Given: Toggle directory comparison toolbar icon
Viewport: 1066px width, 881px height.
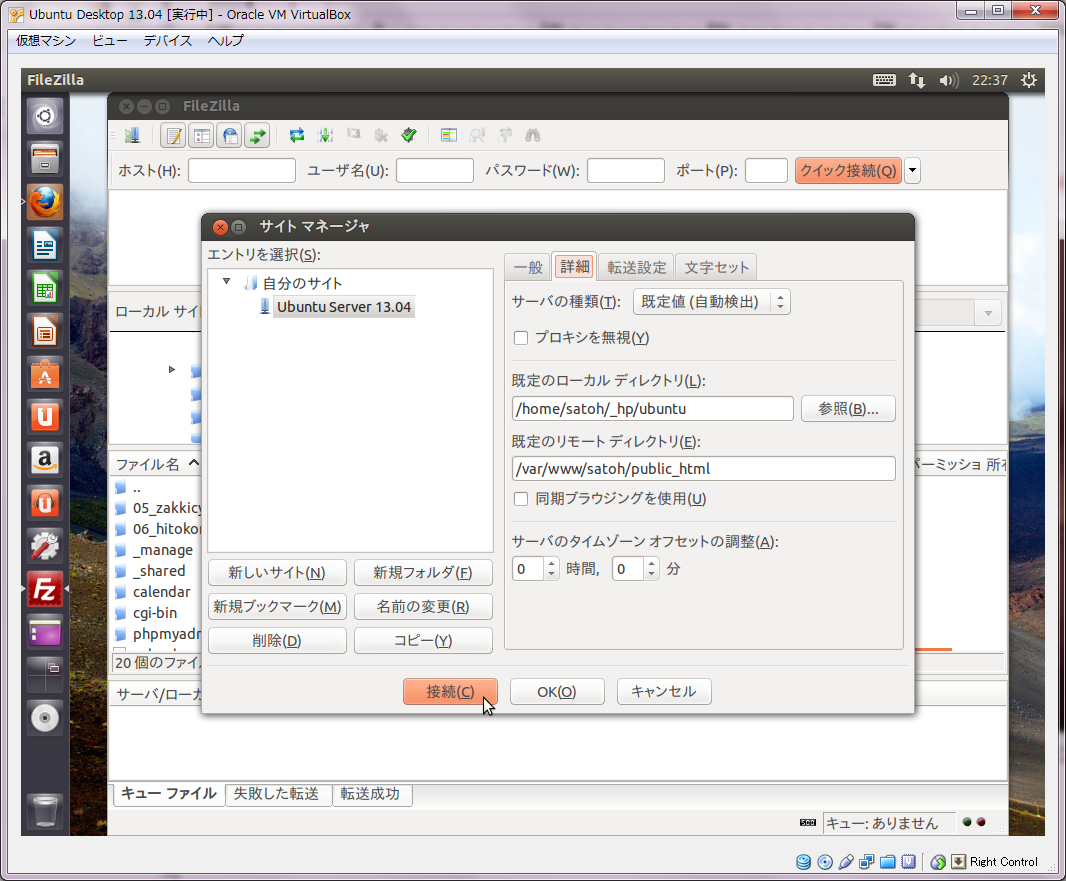Looking at the screenshot, I should [x=477, y=135].
